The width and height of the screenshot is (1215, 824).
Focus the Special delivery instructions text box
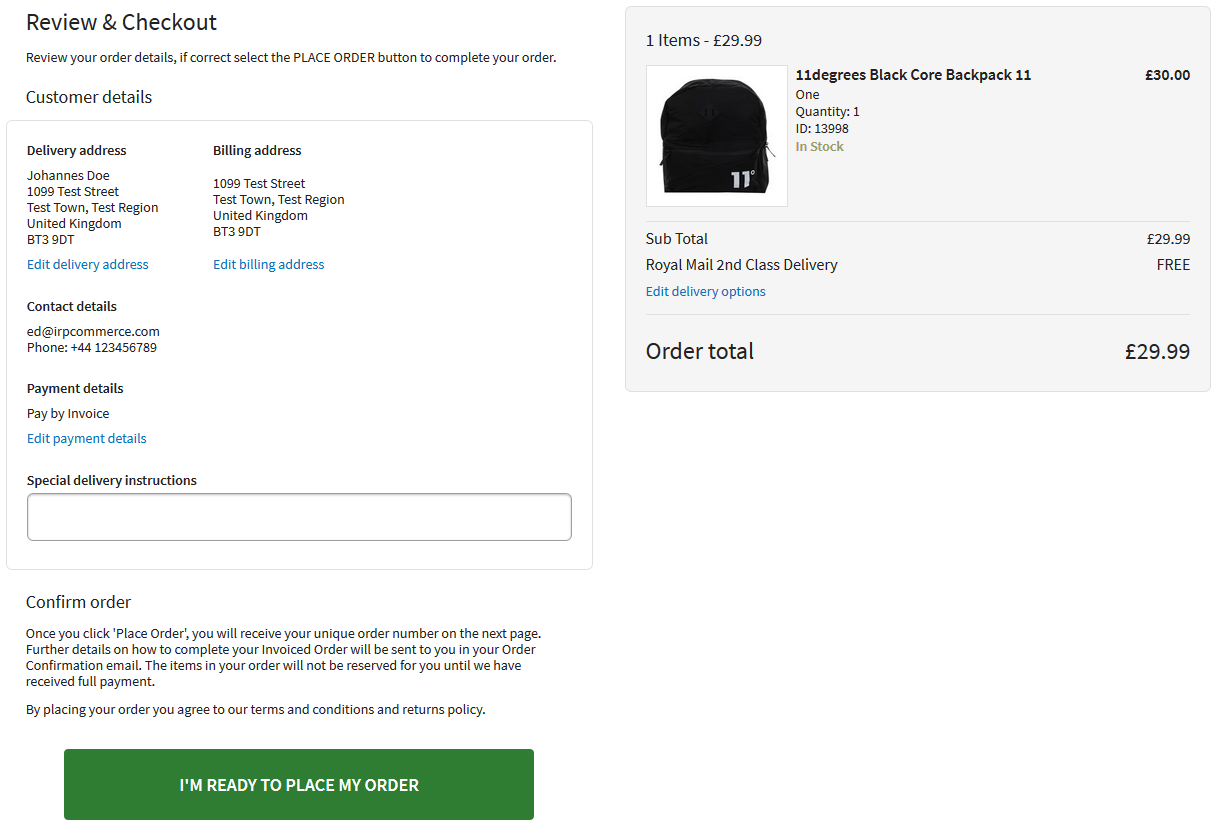(299, 517)
